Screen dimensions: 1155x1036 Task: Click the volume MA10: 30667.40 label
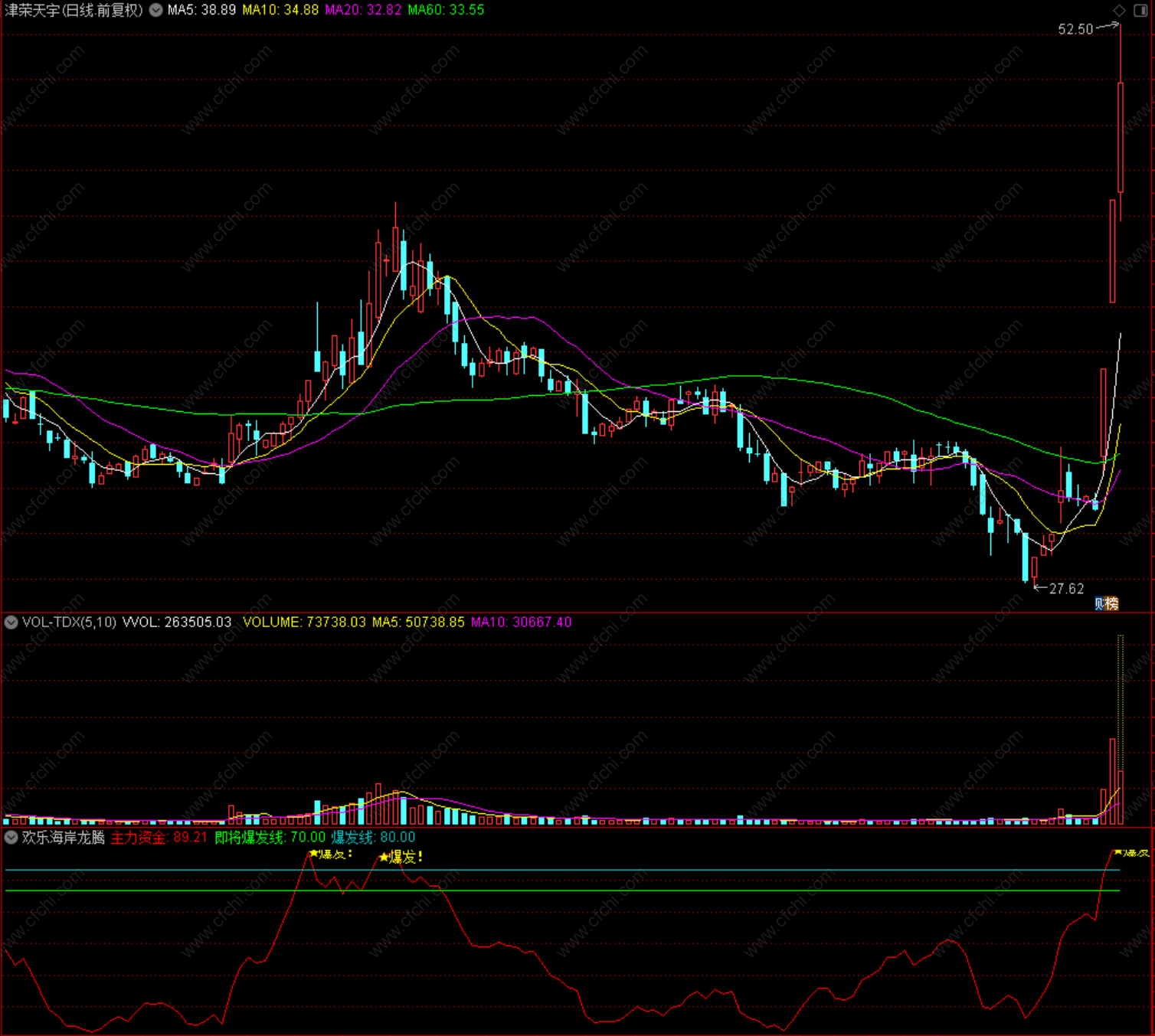[521, 623]
